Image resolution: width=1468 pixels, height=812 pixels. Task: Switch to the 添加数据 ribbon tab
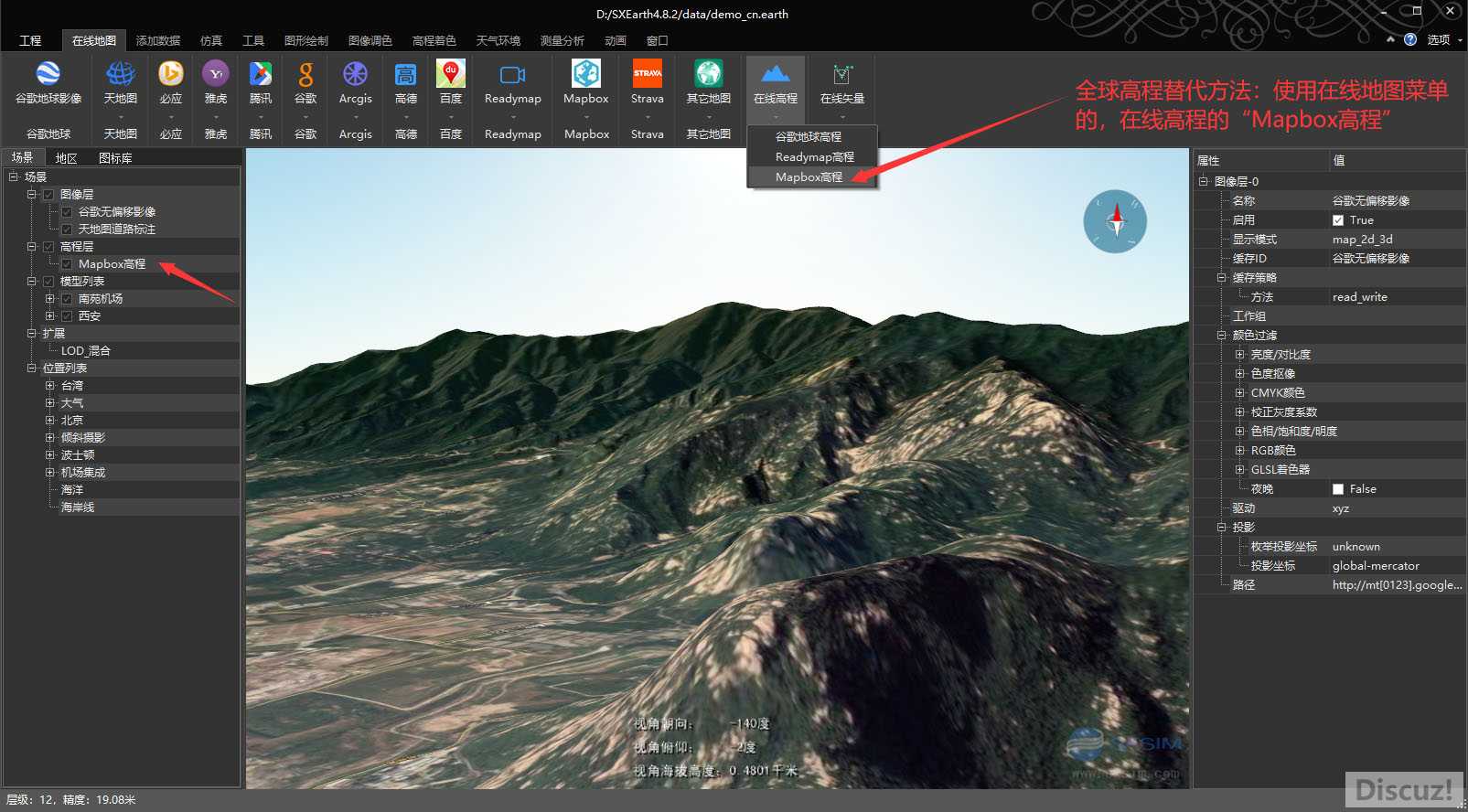158,40
